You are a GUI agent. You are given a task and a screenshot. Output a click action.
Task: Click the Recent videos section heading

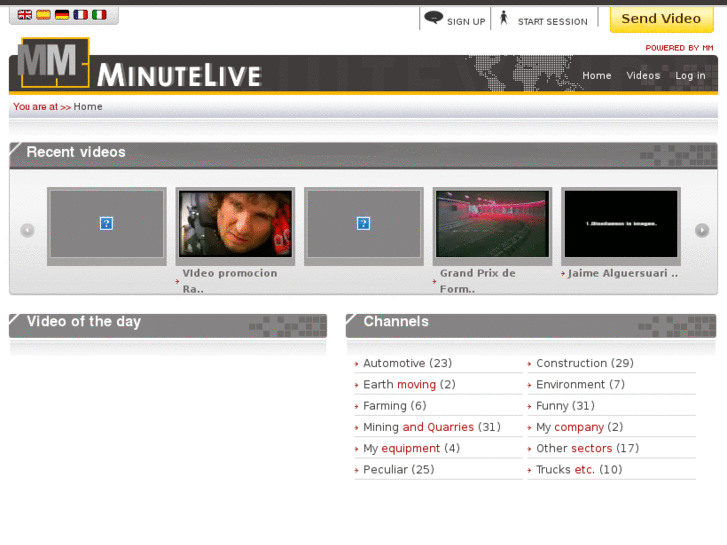[x=76, y=152]
